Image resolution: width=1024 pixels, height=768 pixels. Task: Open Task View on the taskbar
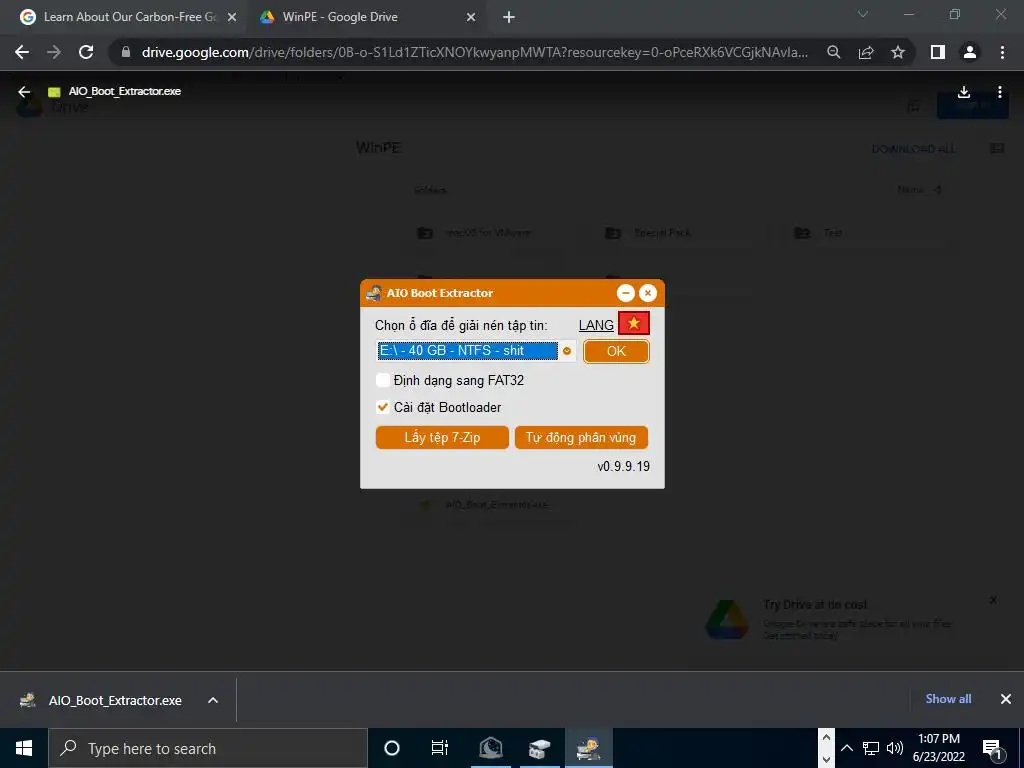[x=440, y=748]
